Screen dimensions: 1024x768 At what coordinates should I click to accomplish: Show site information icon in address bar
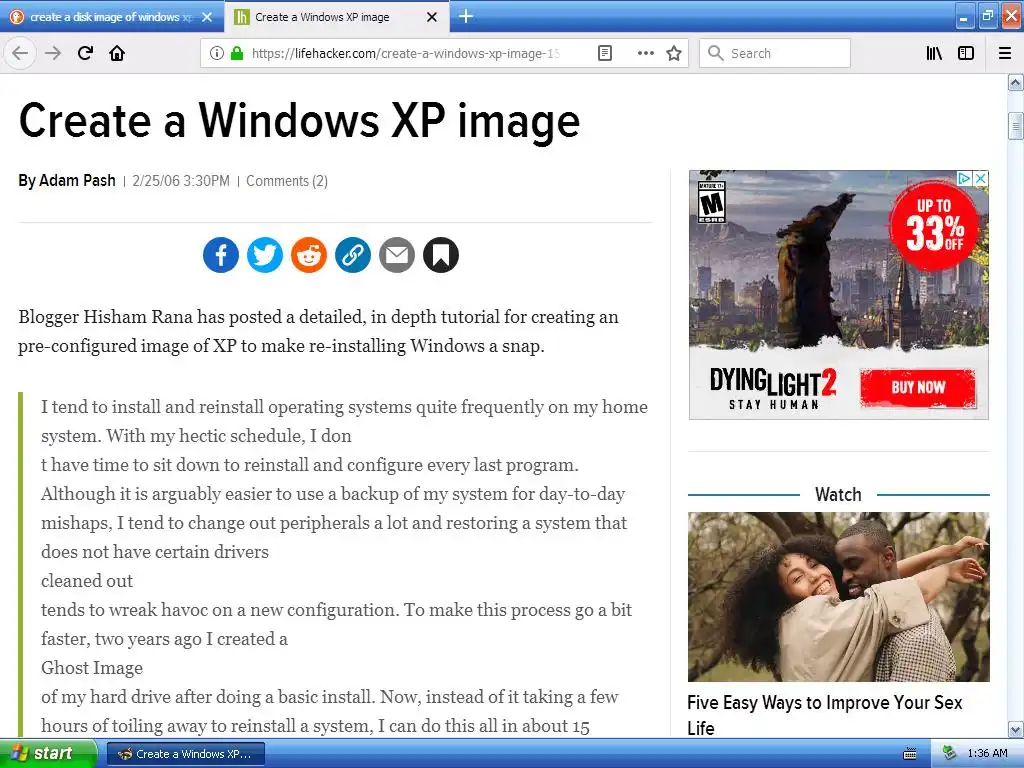[216, 53]
